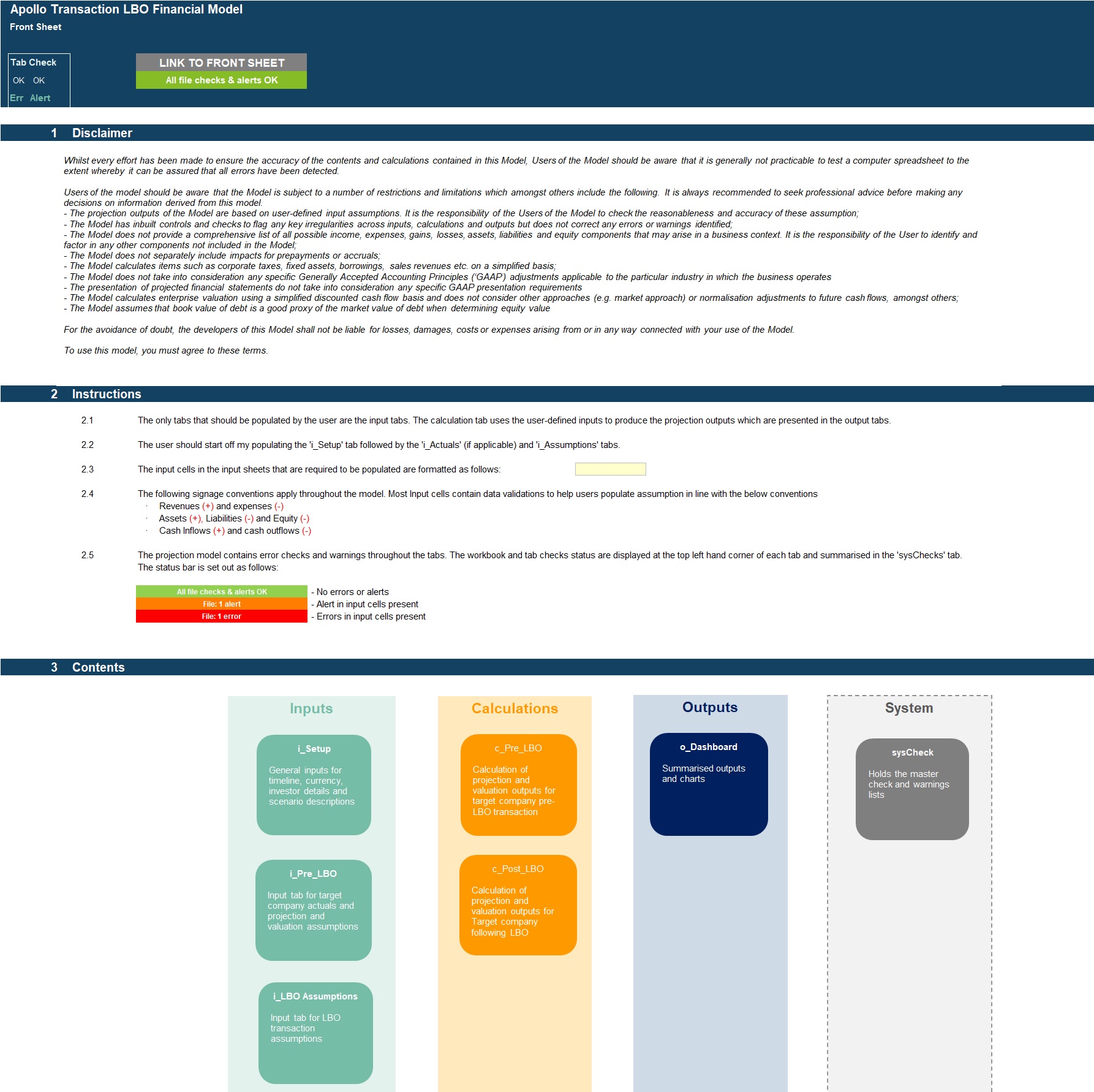Select the 'Apollo Transaction LBO Financial Model' title
The image size is (1094, 1092).
[x=126, y=9]
